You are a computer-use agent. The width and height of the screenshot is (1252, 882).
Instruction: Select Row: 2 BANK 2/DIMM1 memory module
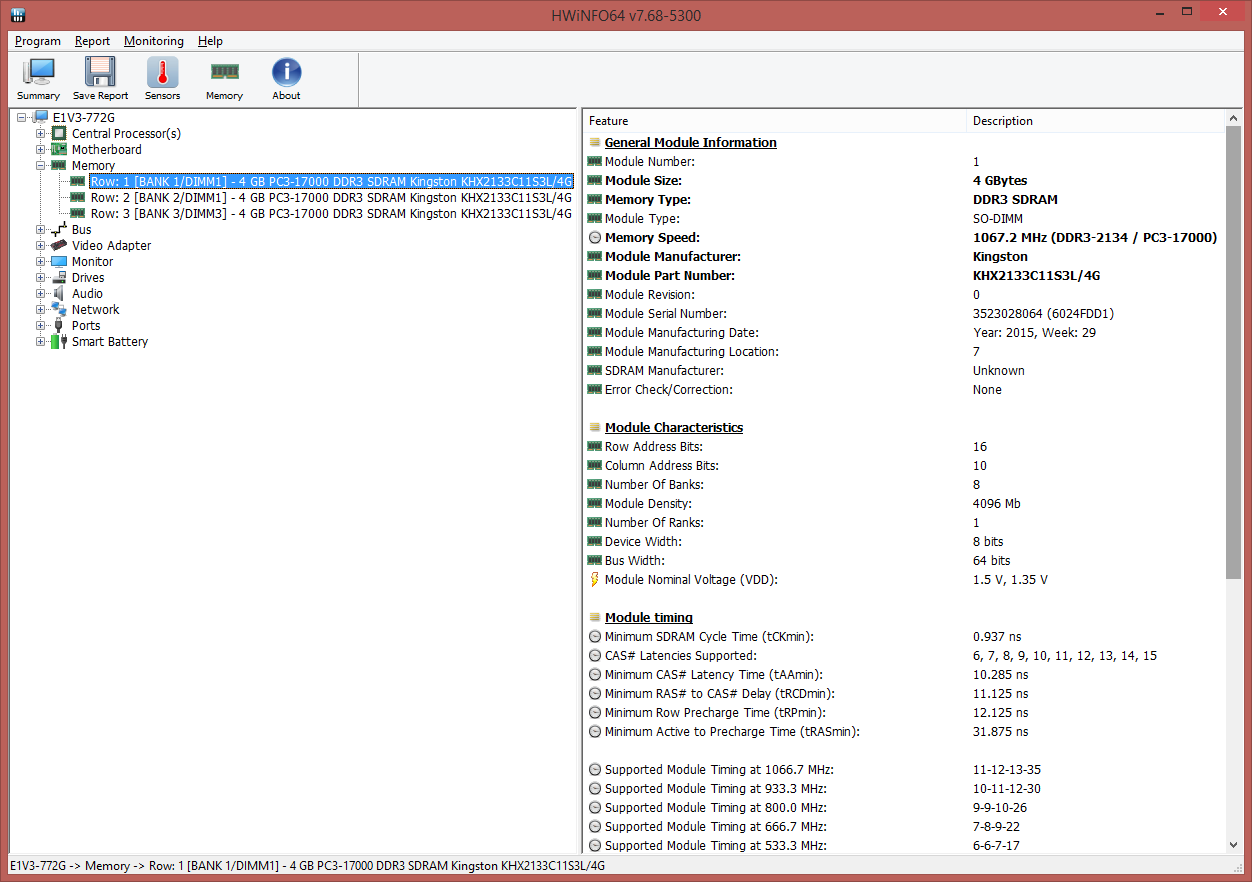click(x=332, y=197)
